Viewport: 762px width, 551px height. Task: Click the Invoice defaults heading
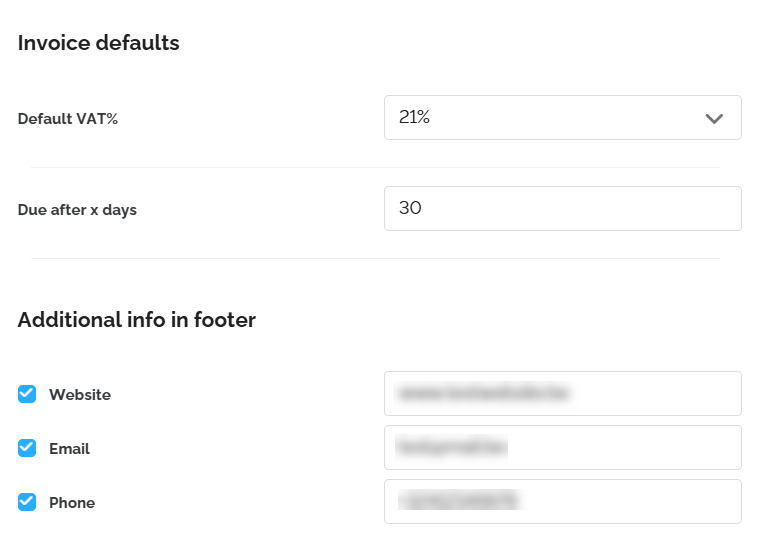point(98,43)
